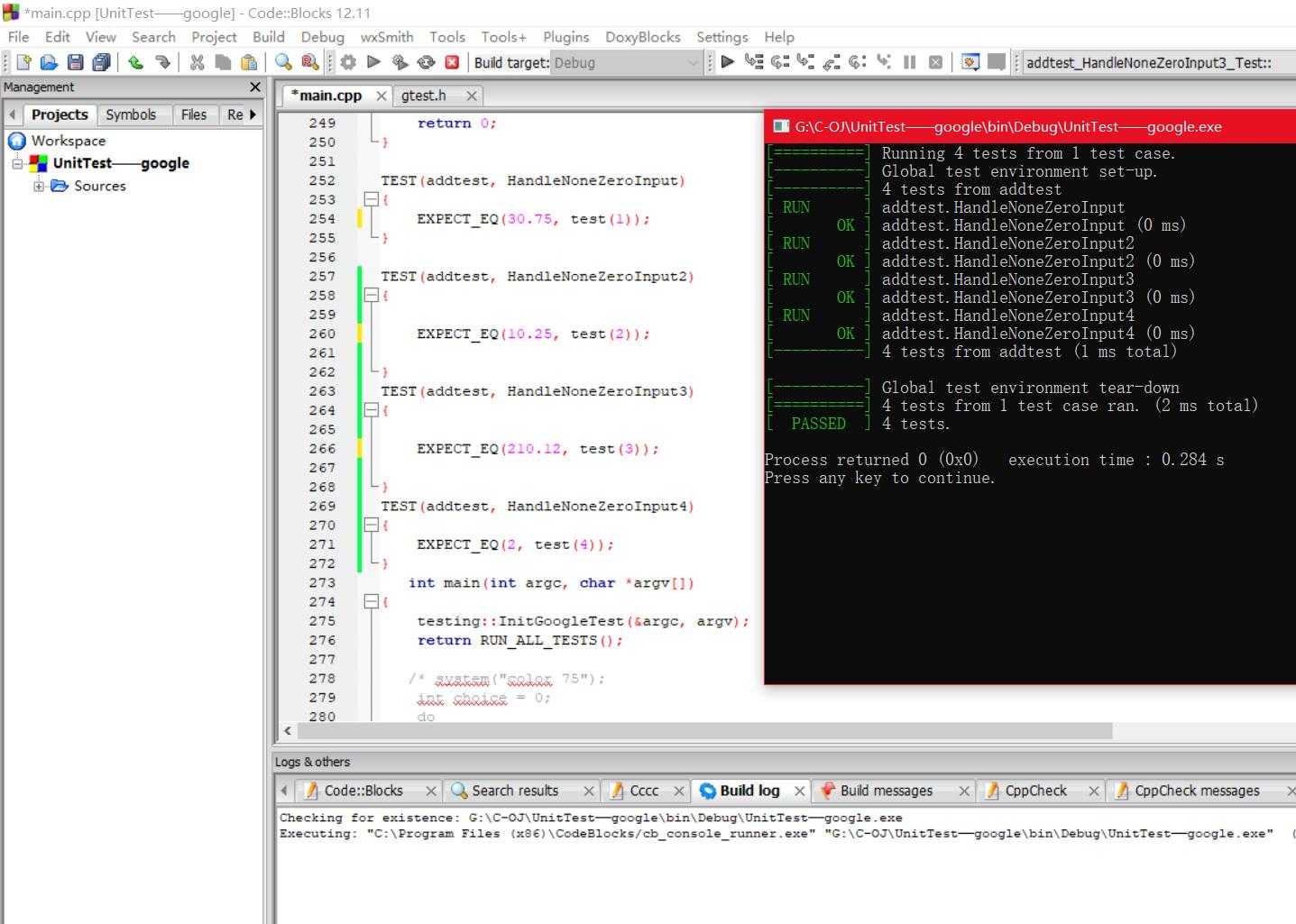Click the addtest_HandleNoneZeroInput3_Test scope field

[x=1159, y=62]
